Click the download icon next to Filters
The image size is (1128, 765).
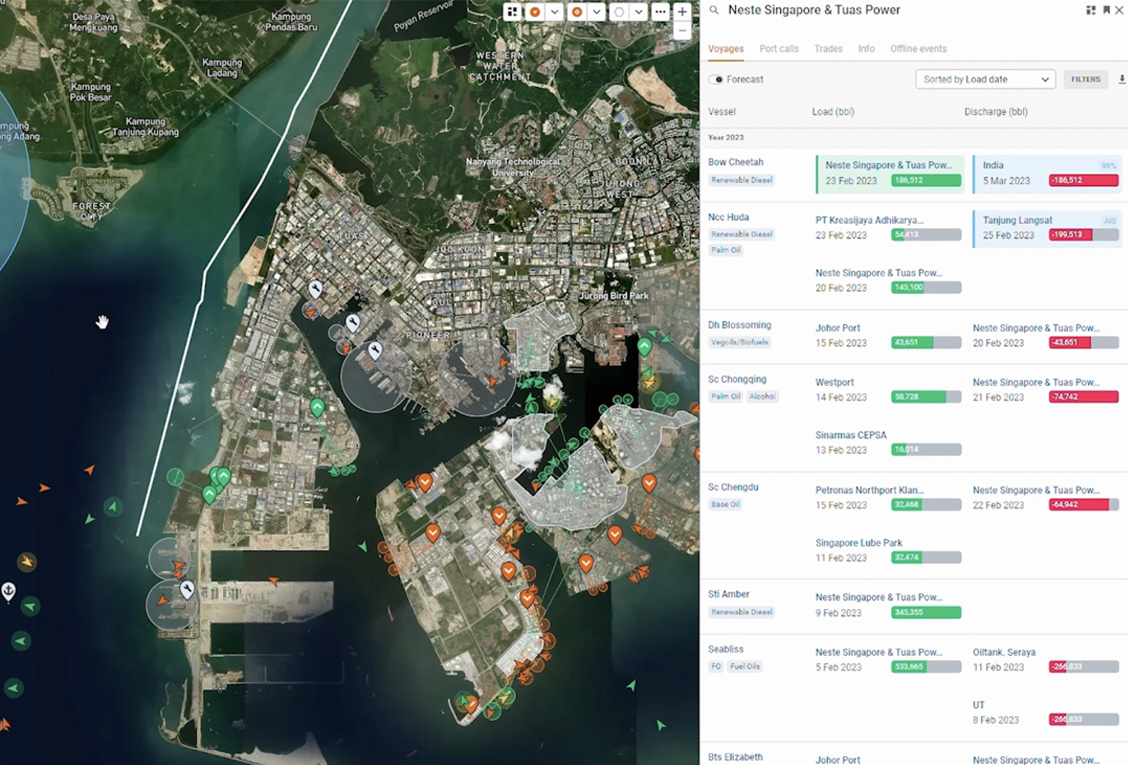coord(1121,79)
